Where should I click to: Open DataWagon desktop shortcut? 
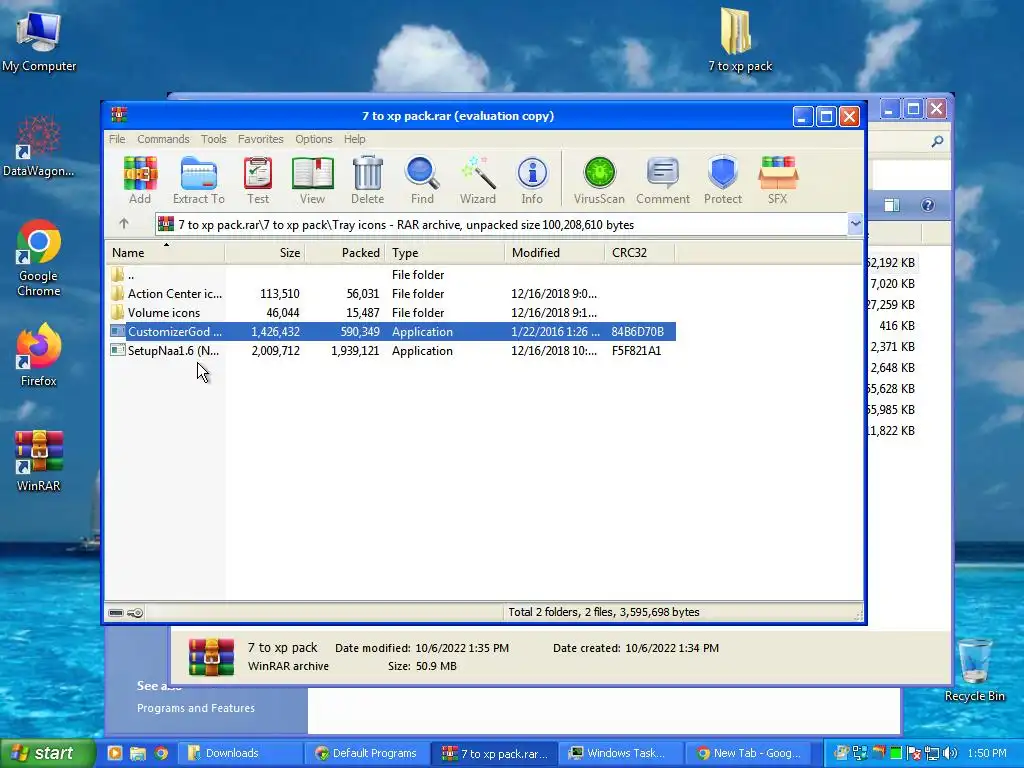pyautogui.click(x=39, y=146)
